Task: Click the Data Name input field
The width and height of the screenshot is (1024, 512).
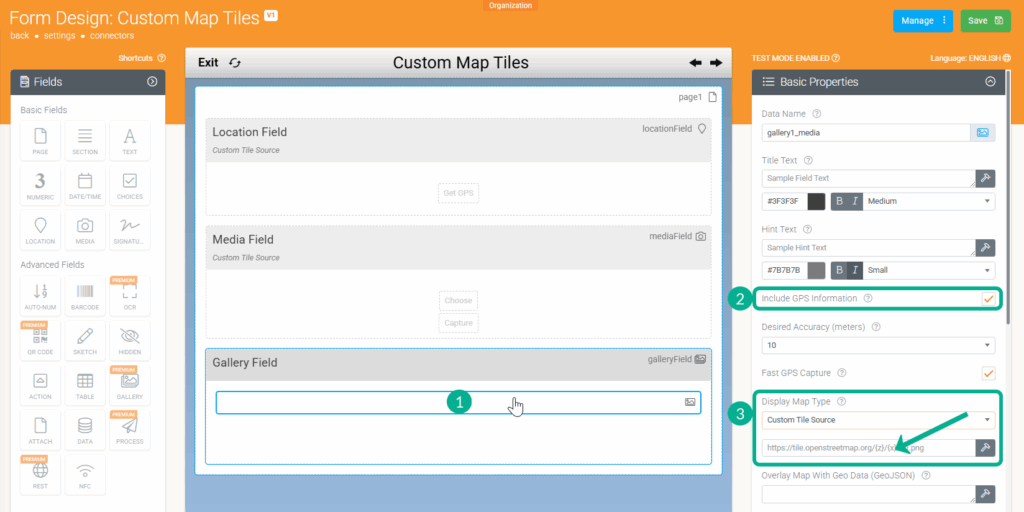Action: click(x=866, y=133)
